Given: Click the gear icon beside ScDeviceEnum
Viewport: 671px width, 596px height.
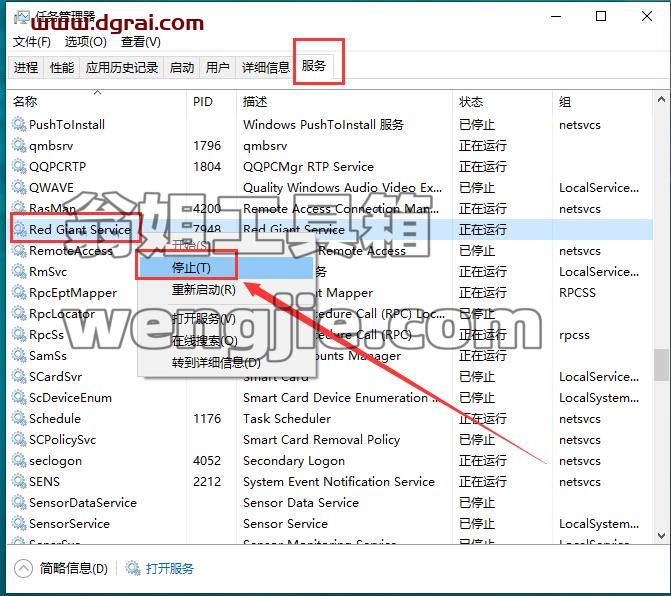Looking at the screenshot, I should (19, 397).
